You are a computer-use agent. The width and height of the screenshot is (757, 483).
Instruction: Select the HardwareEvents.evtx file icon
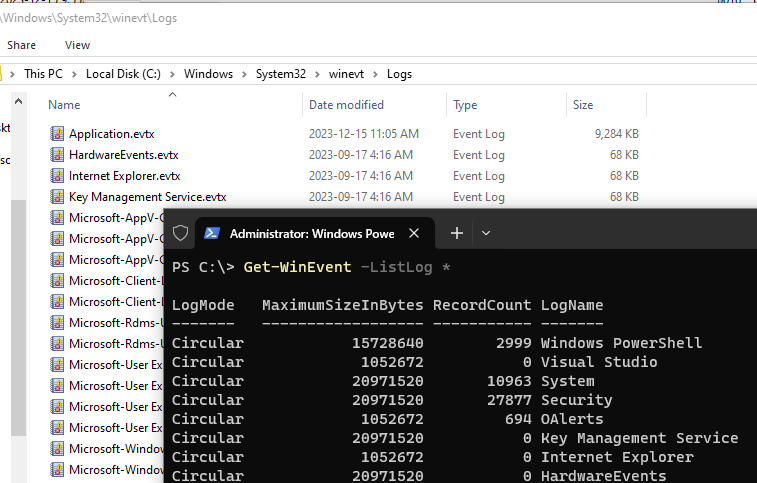pyautogui.click(x=57, y=155)
